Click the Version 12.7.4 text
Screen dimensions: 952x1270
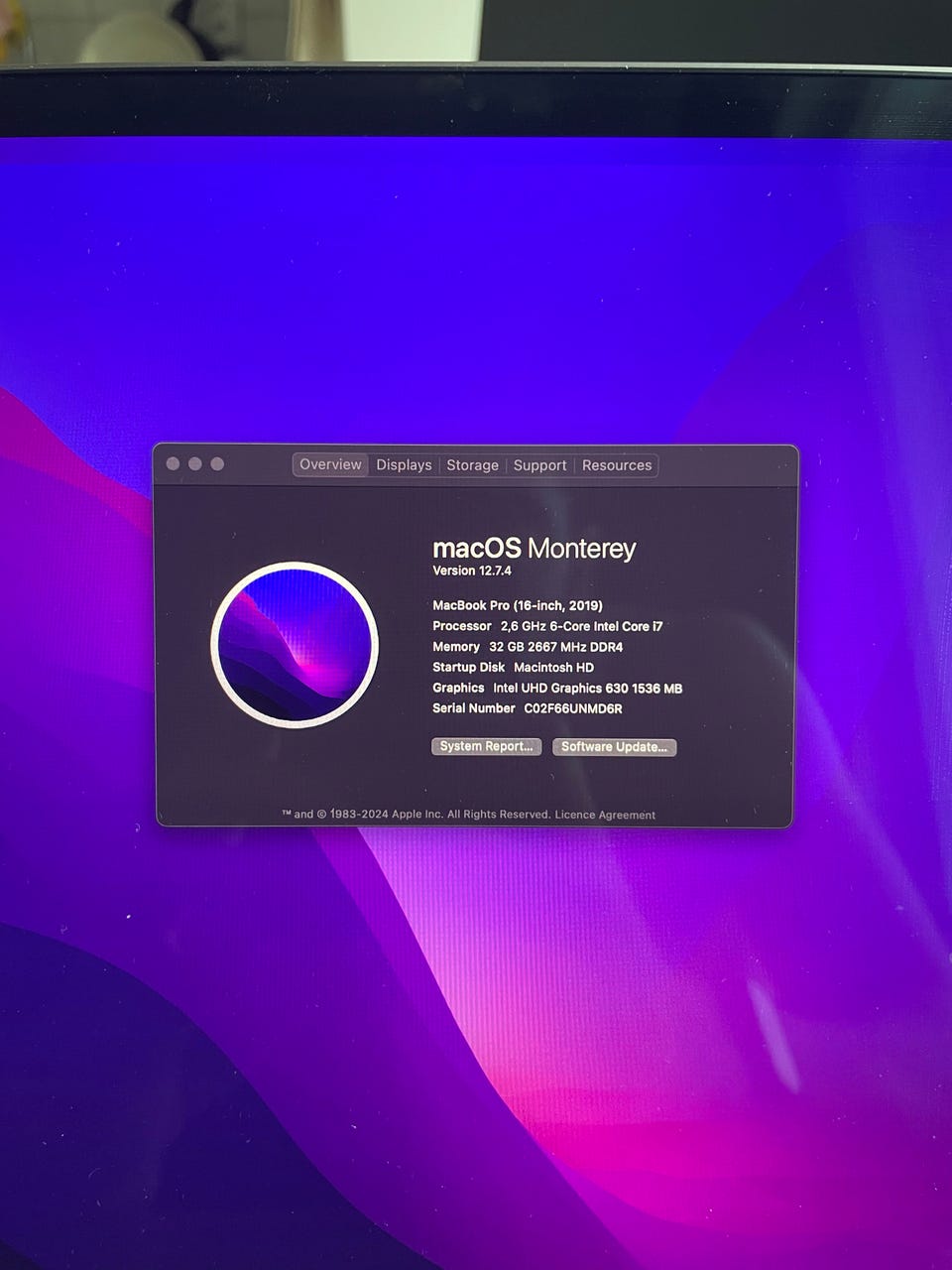click(472, 571)
